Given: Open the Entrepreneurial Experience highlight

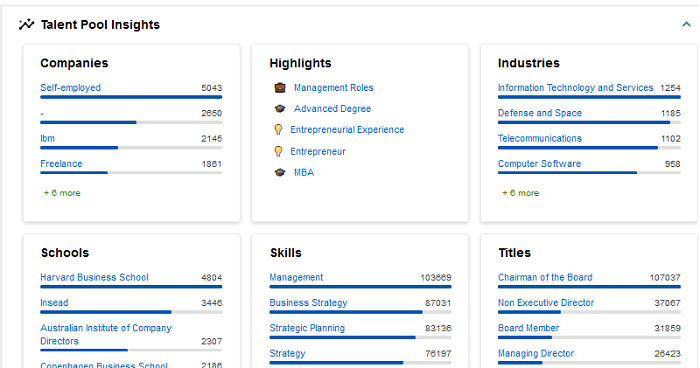Looking at the screenshot, I should pyautogui.click(x=347, y=130).
